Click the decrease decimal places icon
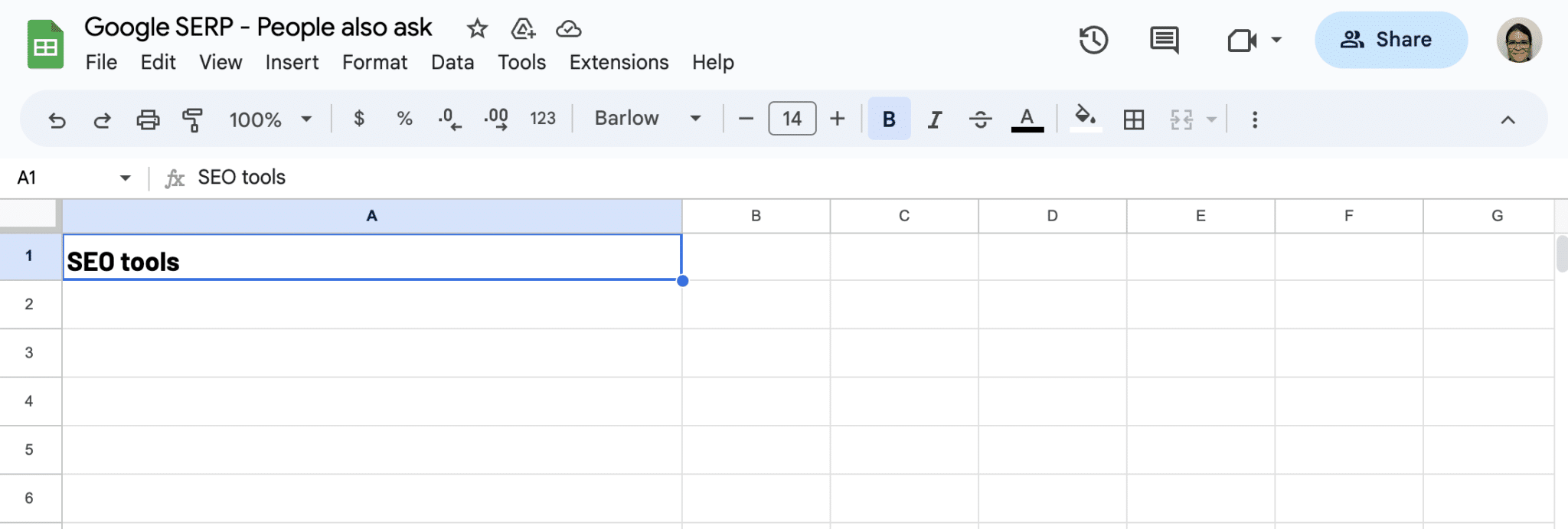 [x=449, y=119]
